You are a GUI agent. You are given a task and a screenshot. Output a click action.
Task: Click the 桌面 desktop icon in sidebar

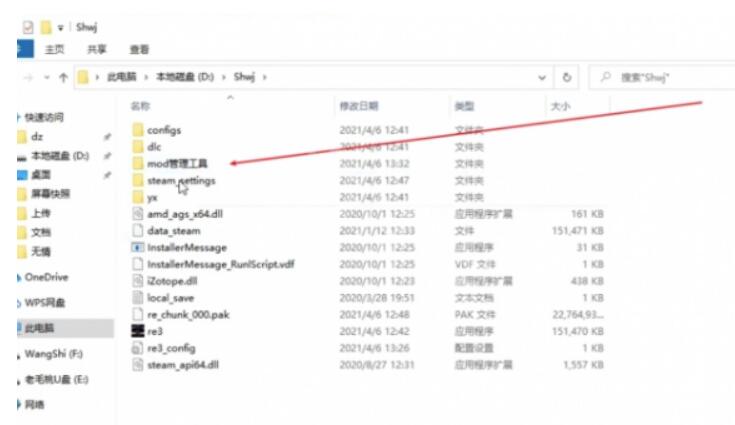pyautogui.click(x=22, y=175)
